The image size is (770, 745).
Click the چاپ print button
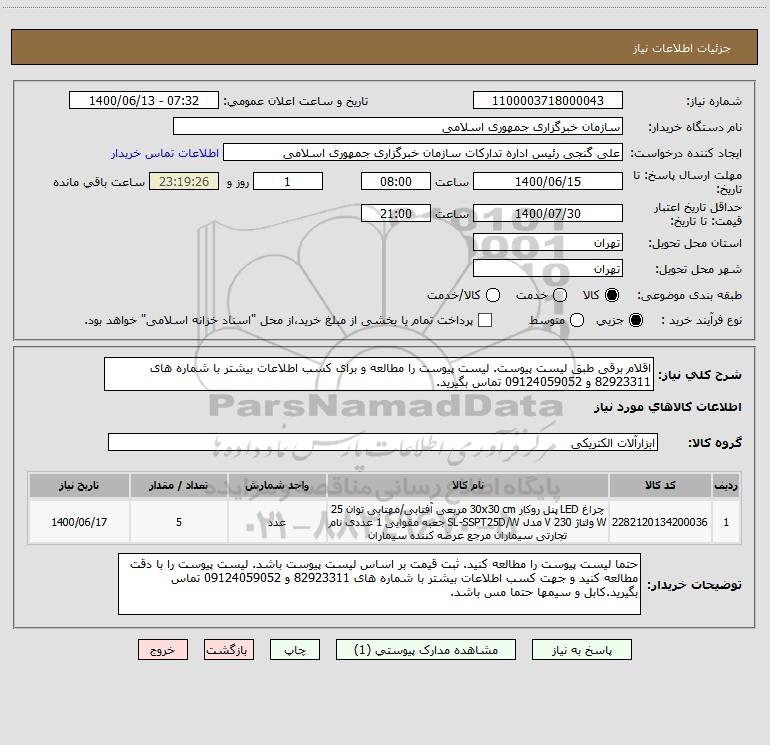coord(295,650)
